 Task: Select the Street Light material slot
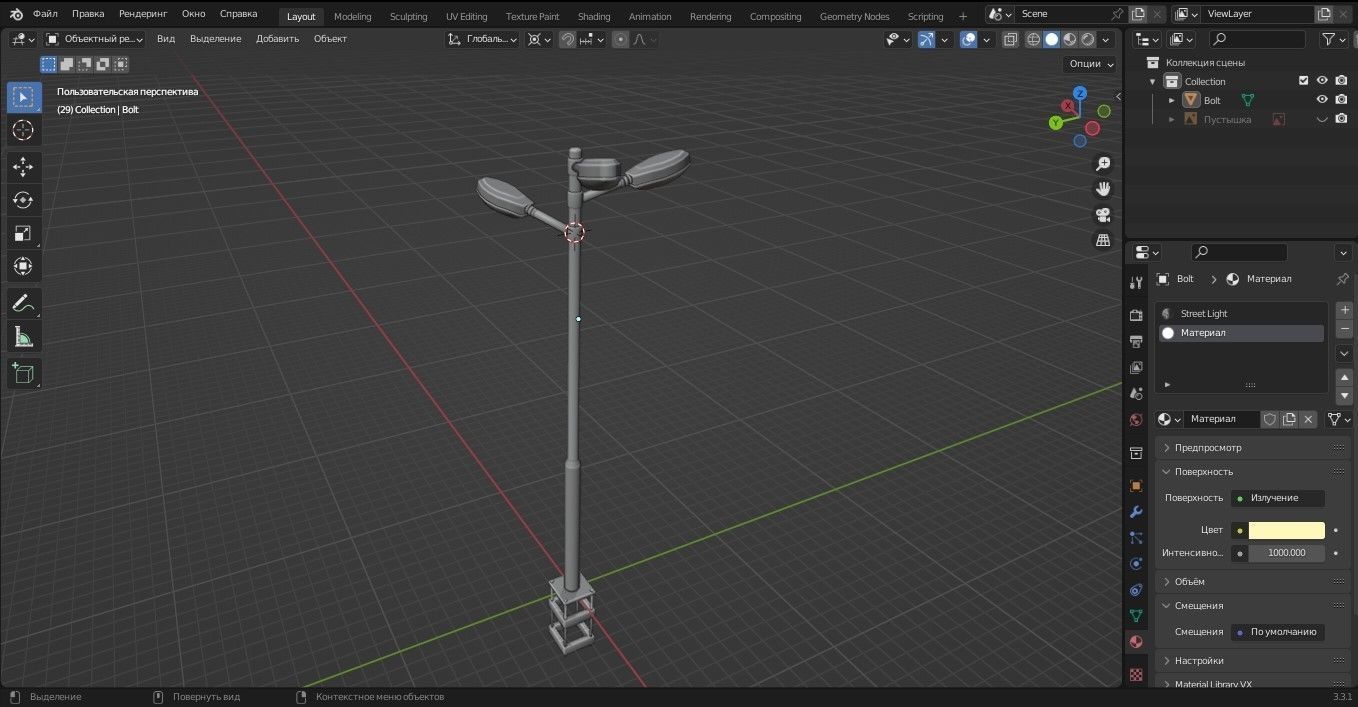pyautogui.click(x=1241, y=313)
